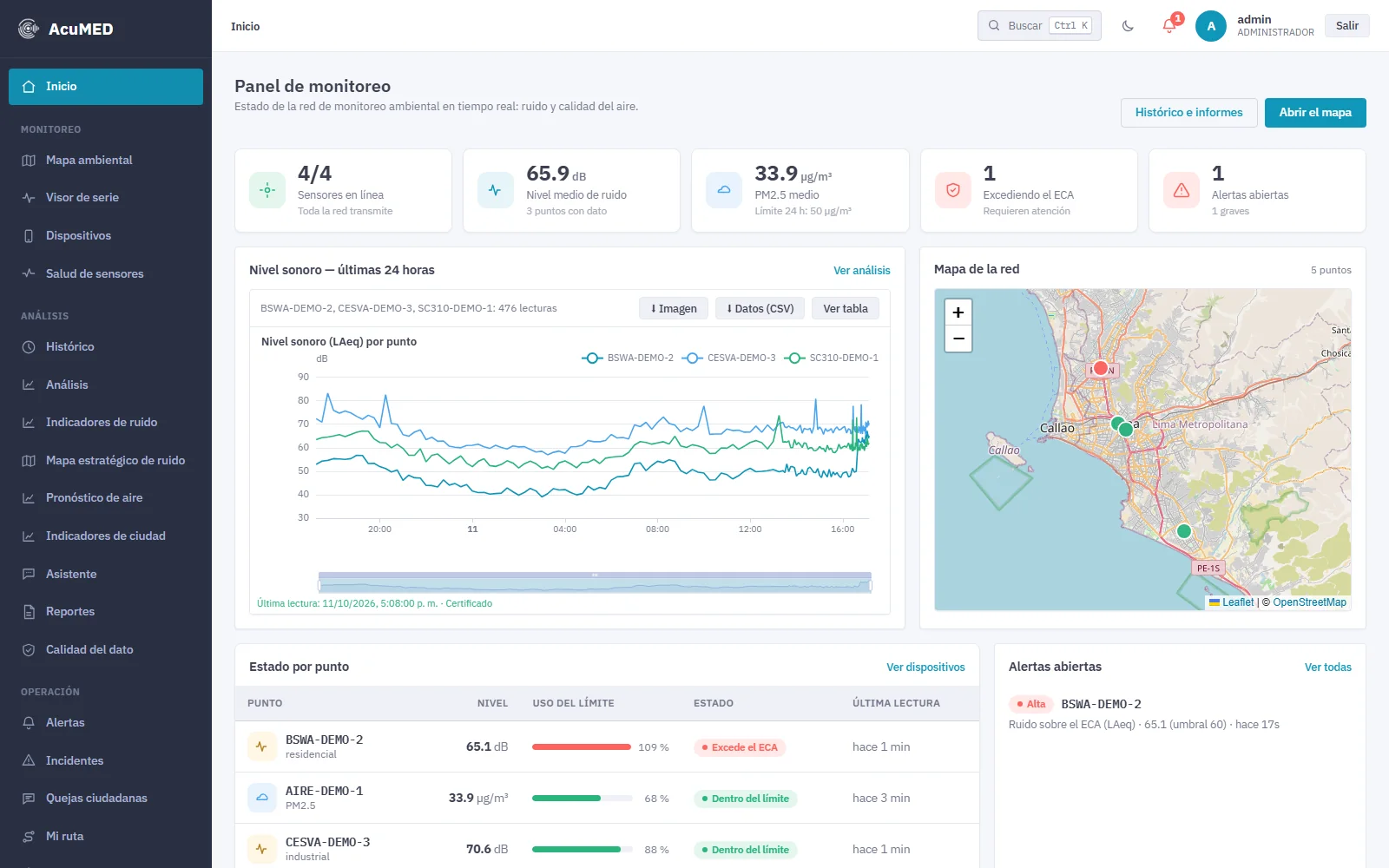Image resolution: width=1389 pixels, height=868 pixels.
Task: Download chart via Imagen button
Action: [x=674, y=309]
